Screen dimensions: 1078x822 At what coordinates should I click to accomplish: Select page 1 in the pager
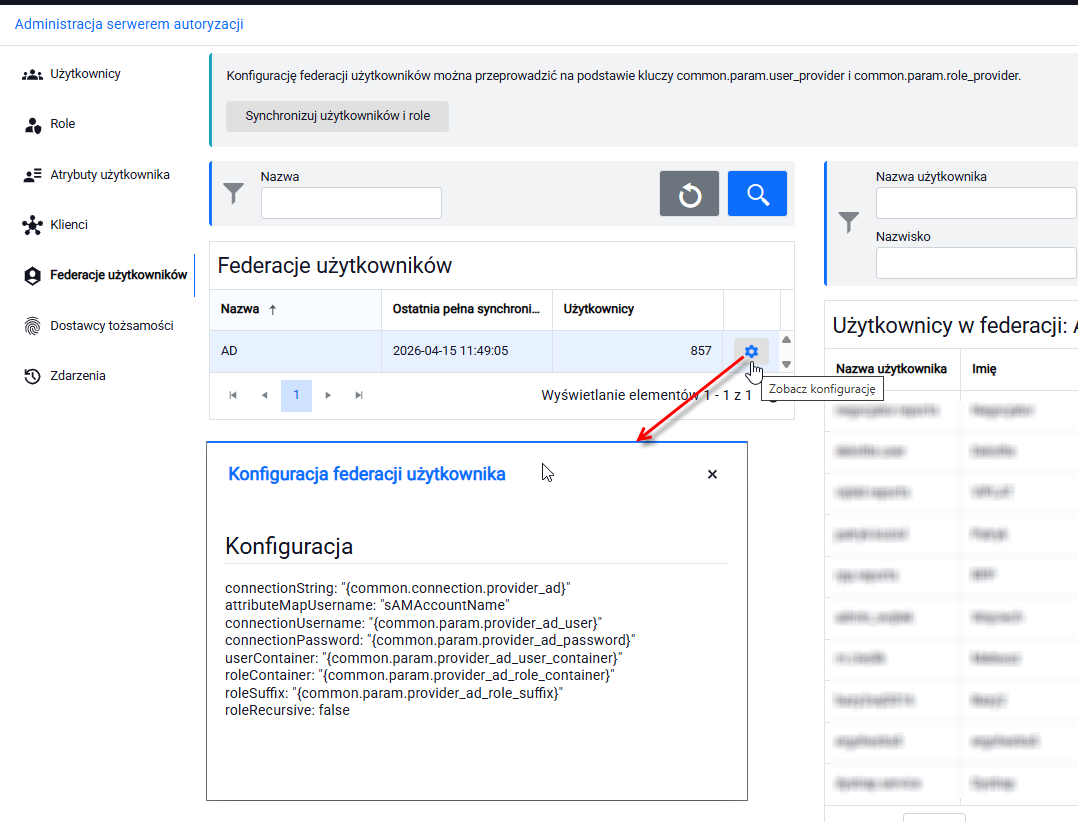click(296, 395)
